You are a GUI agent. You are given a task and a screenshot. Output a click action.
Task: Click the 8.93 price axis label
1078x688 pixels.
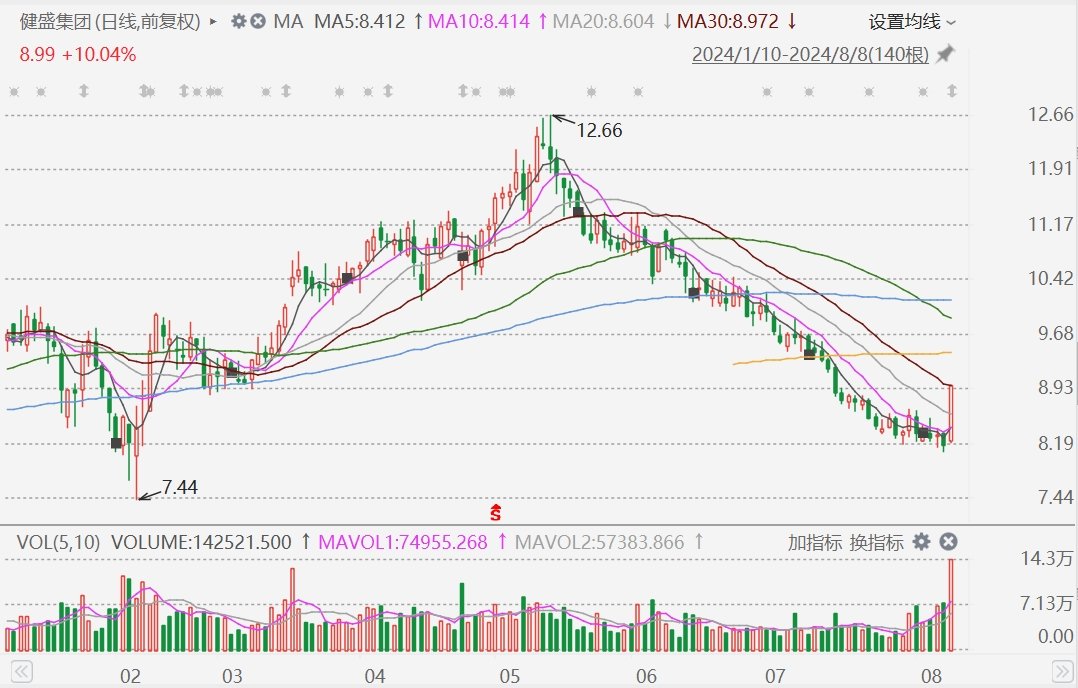pyautogui.click(x=1055, y=387)
